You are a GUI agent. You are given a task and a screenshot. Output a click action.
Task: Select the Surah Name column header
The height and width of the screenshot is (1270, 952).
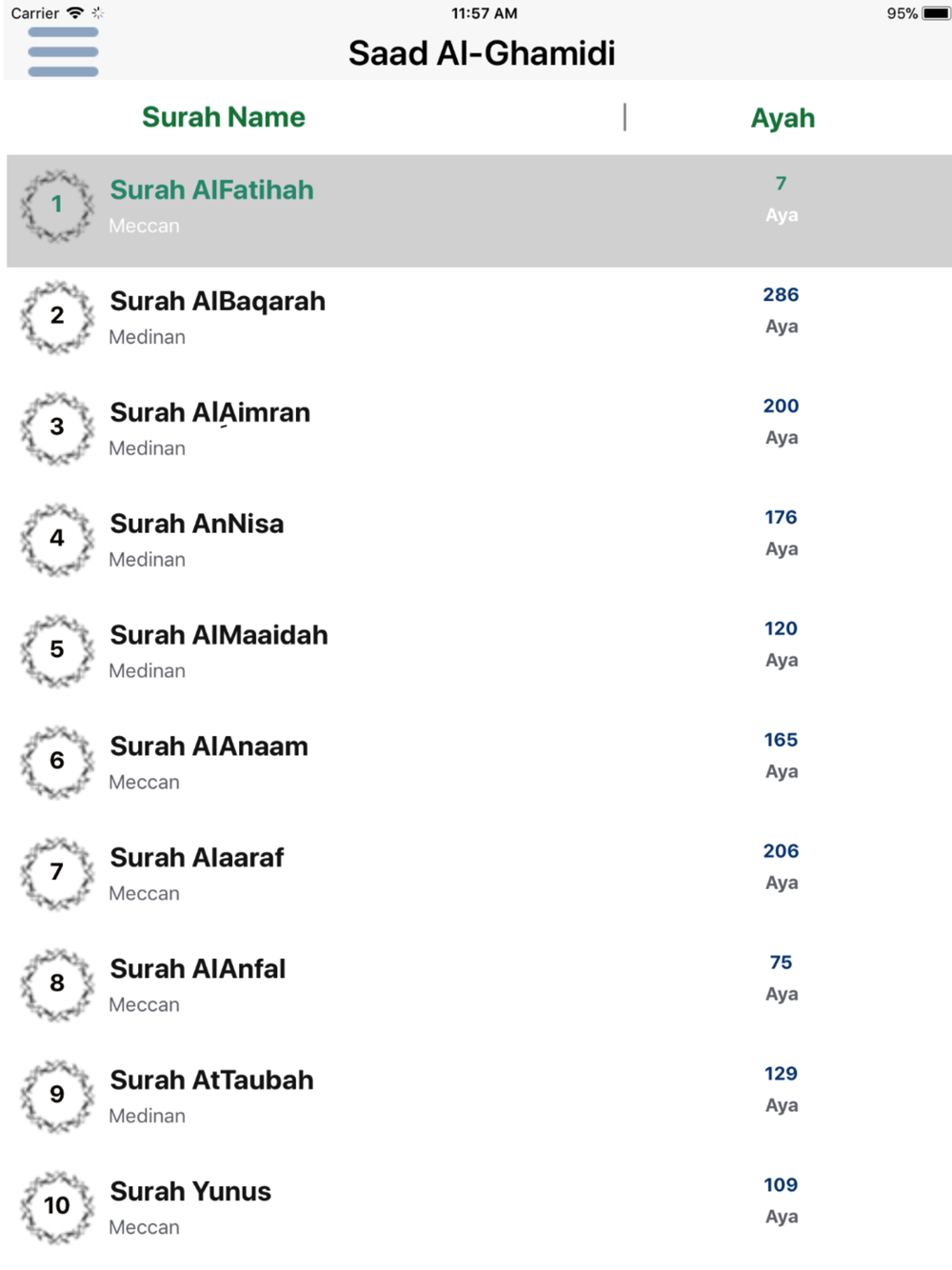224,117
